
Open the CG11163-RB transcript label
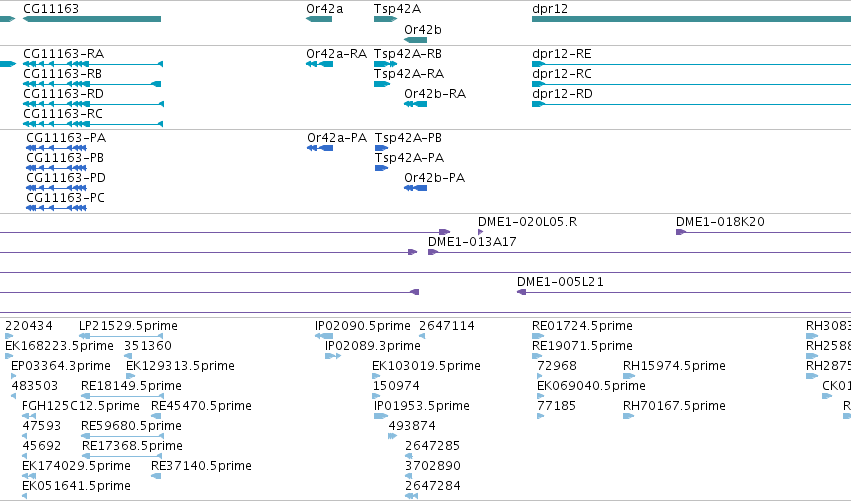pos(62,74)
